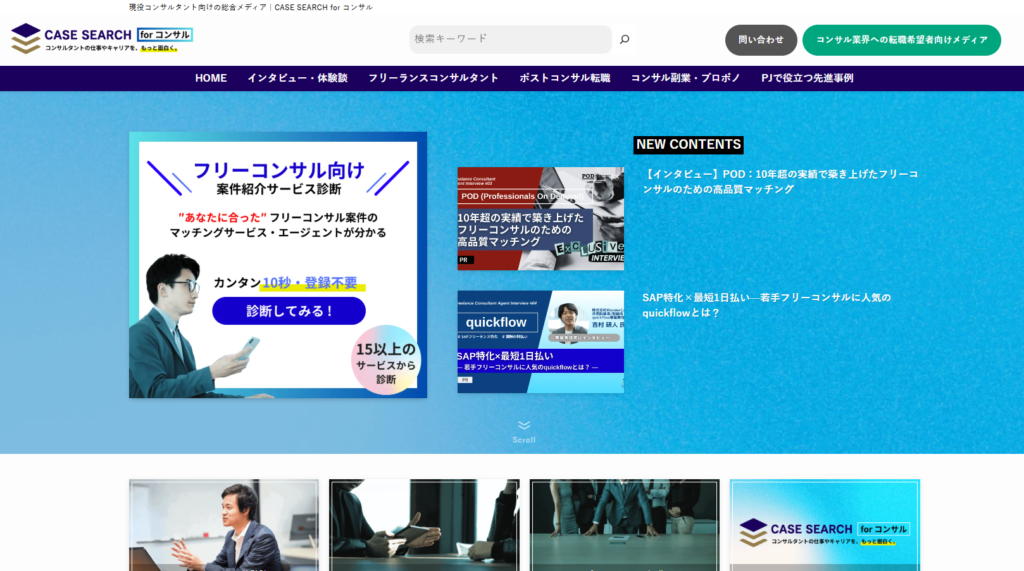Click the フリーコンサル向け banner heading

coord(279,171)
